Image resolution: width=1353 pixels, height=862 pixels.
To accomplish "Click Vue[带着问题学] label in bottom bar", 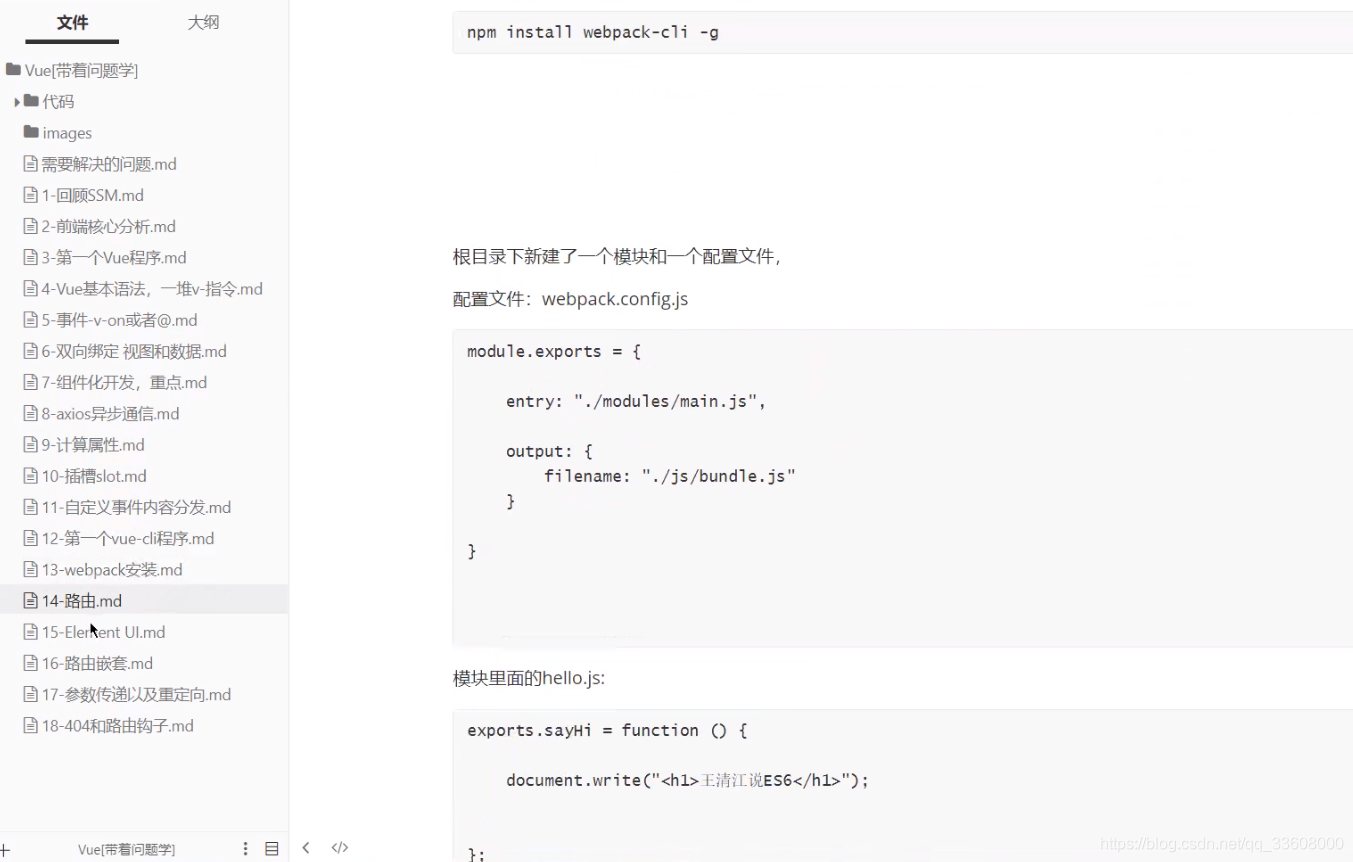I will click(127, 849).
